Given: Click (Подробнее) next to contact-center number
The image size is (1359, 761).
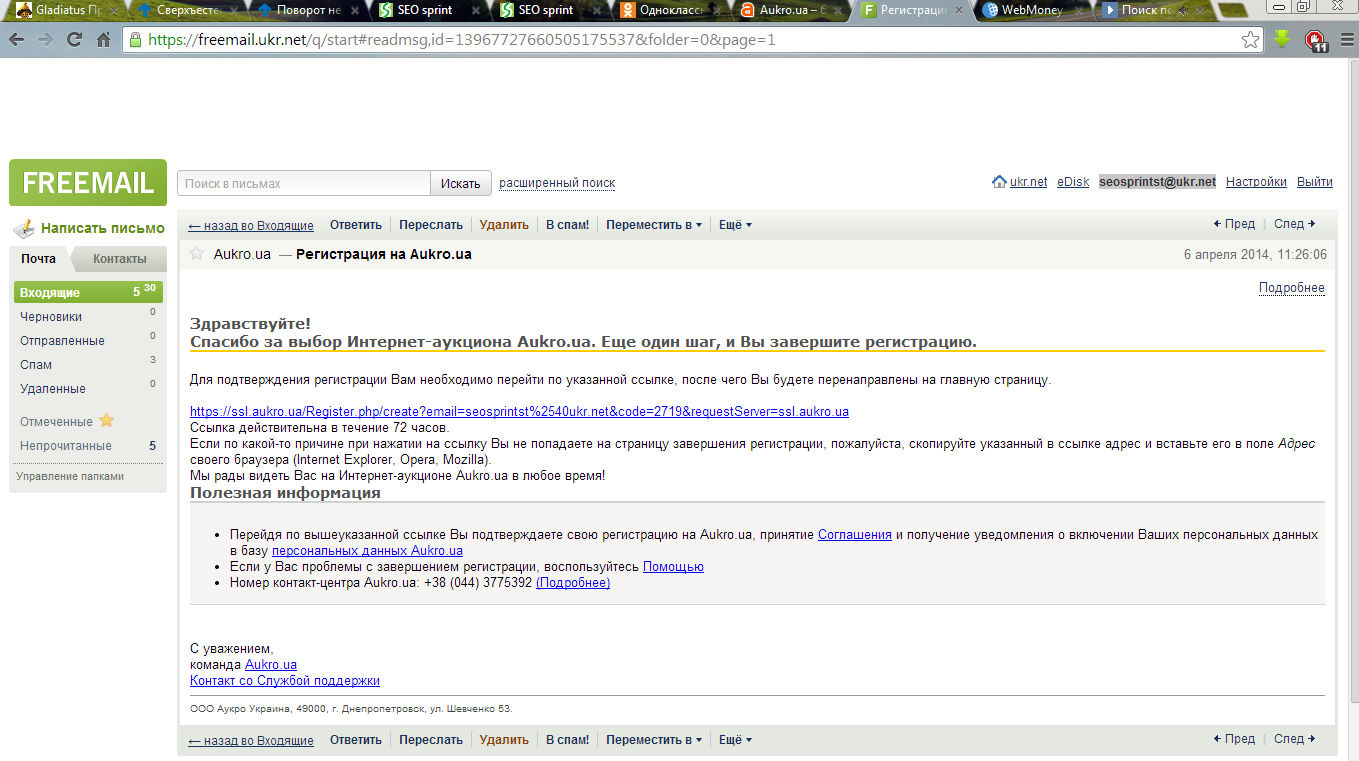Looking at the screenshot, I should pos(573,582).
